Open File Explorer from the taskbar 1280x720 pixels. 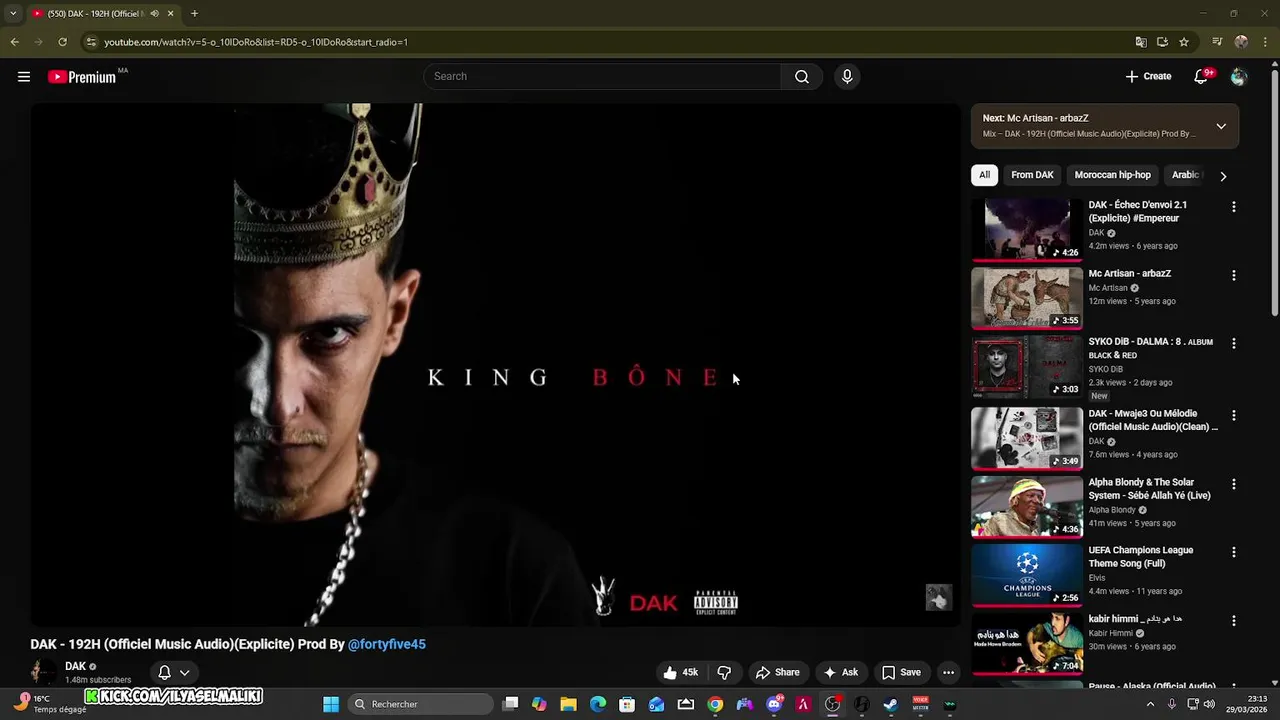568,704
